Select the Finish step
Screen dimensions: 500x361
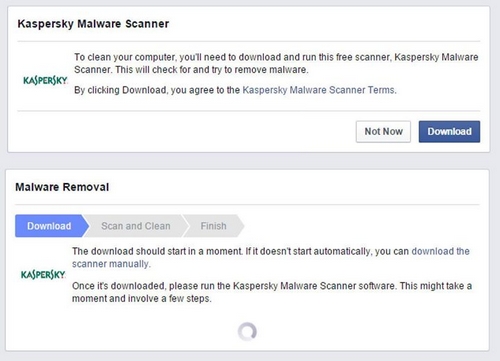pos(213,226)
